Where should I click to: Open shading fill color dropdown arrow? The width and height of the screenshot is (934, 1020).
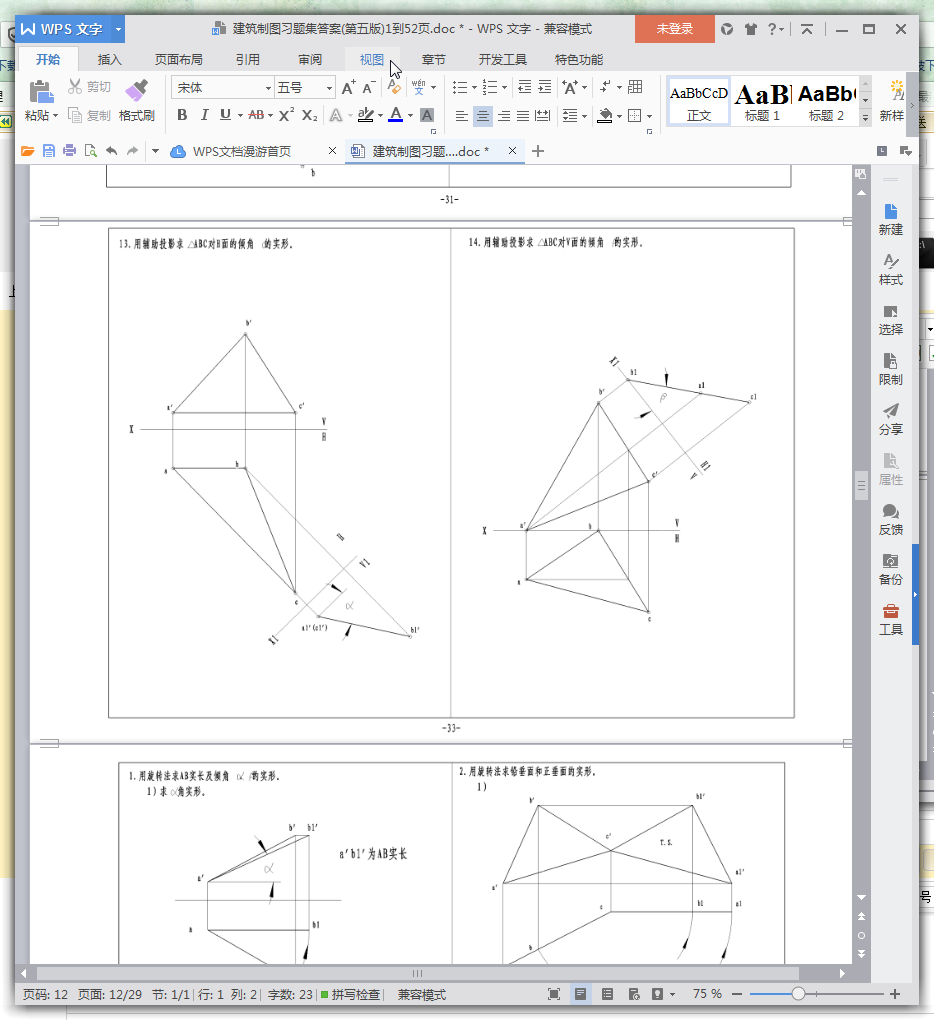pos(619,116)
